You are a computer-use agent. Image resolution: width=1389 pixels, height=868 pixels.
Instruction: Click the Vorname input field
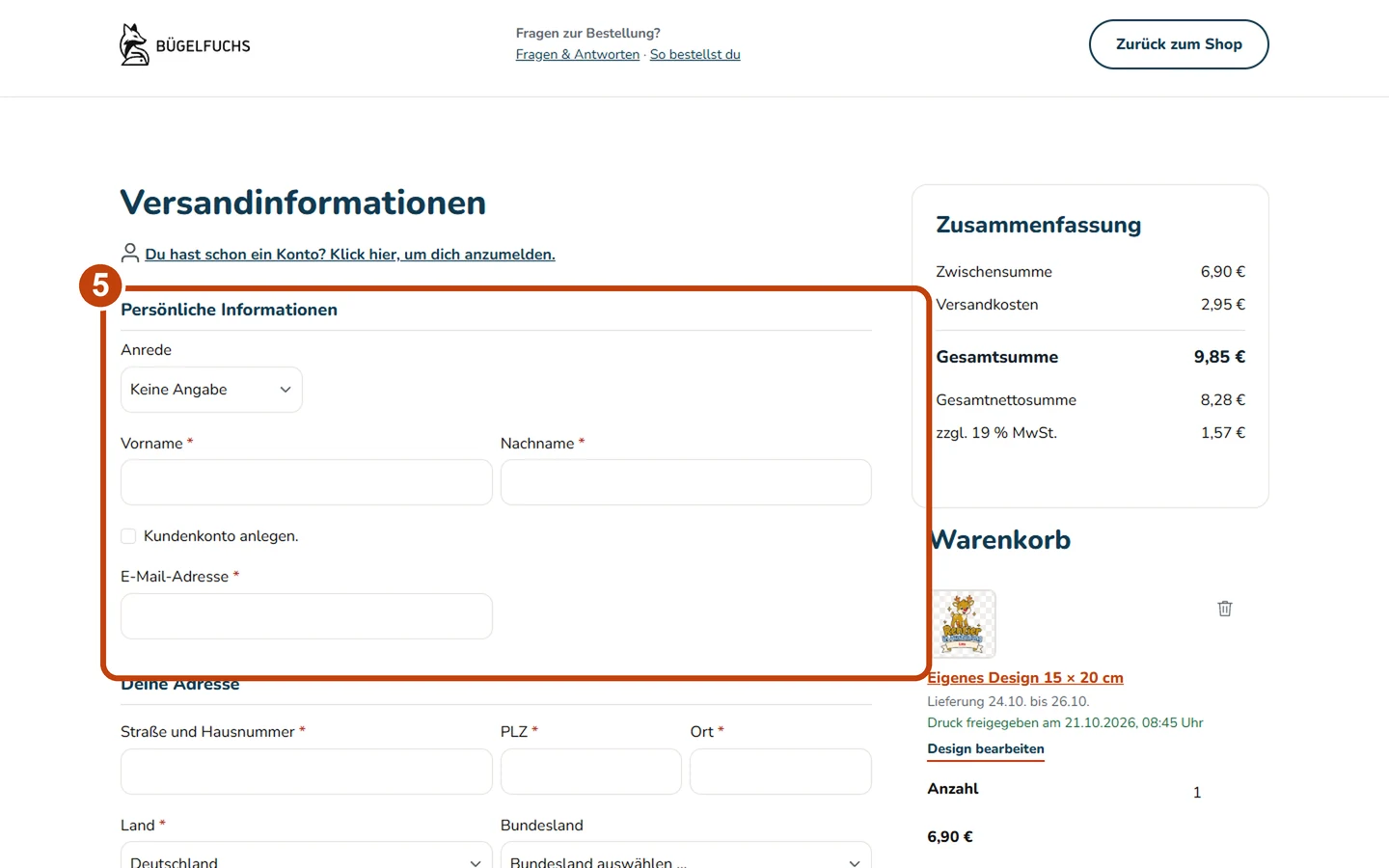[x=307, y=482]
